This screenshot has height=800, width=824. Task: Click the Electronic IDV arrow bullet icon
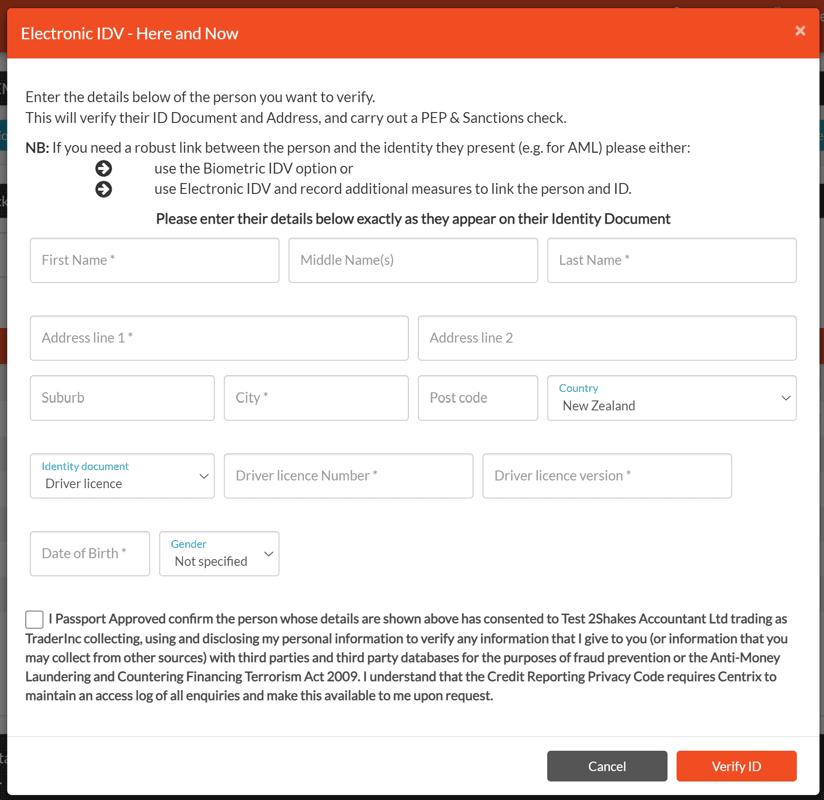click(x=103, y=189)
